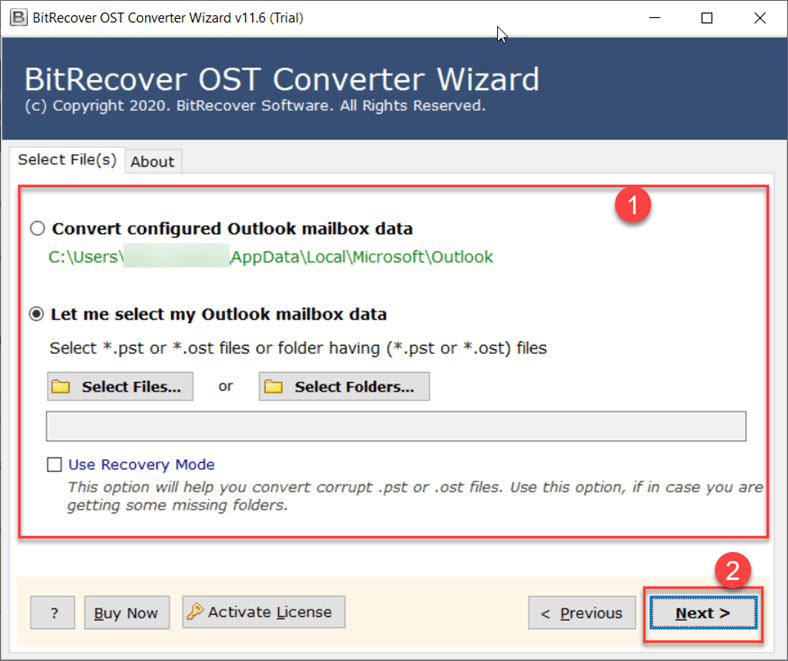
Task: Click the Copyright 2020 BitRecover Software line
Action: click(x=255, y=106)
